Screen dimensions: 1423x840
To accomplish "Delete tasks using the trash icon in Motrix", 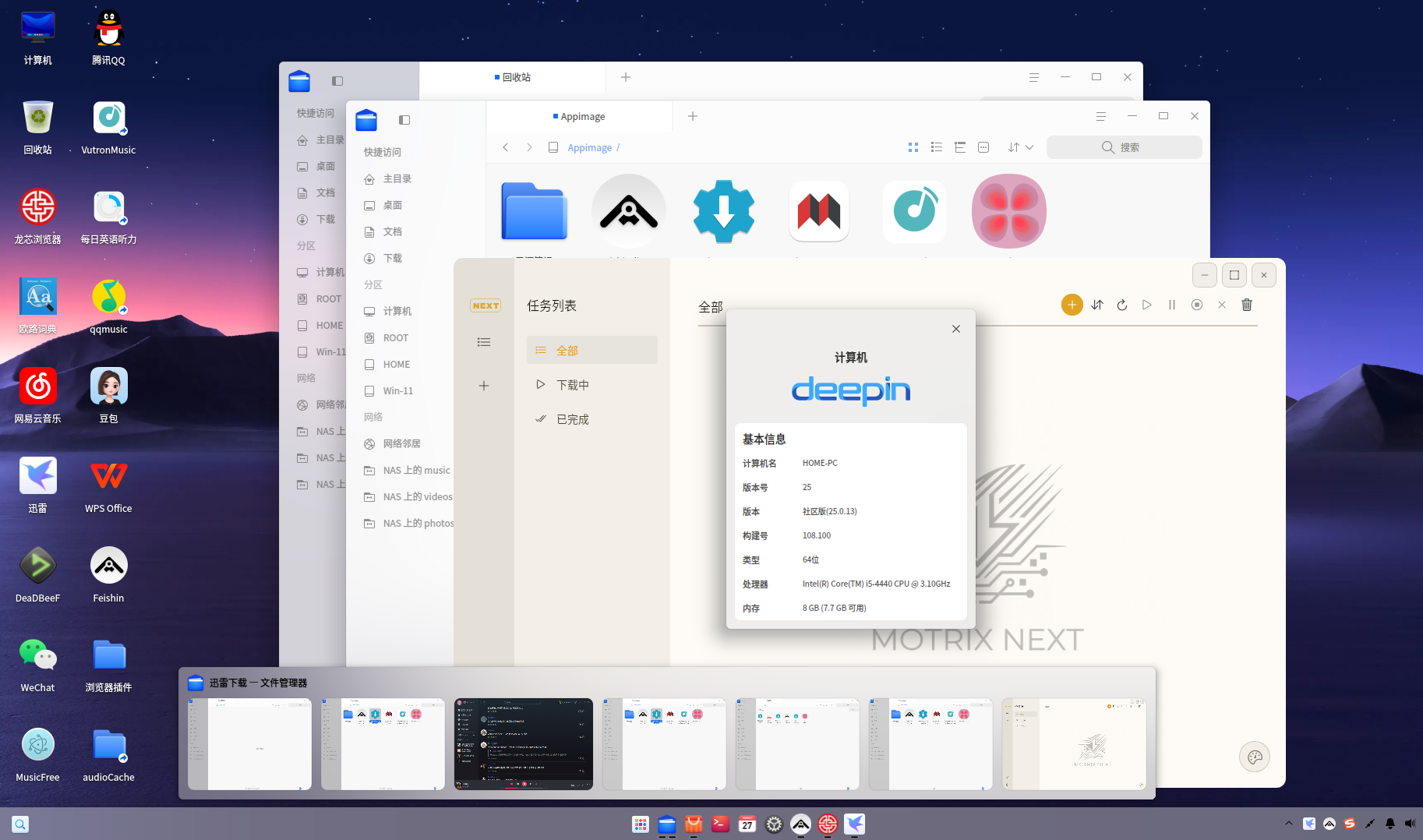I will [1247, 305].
